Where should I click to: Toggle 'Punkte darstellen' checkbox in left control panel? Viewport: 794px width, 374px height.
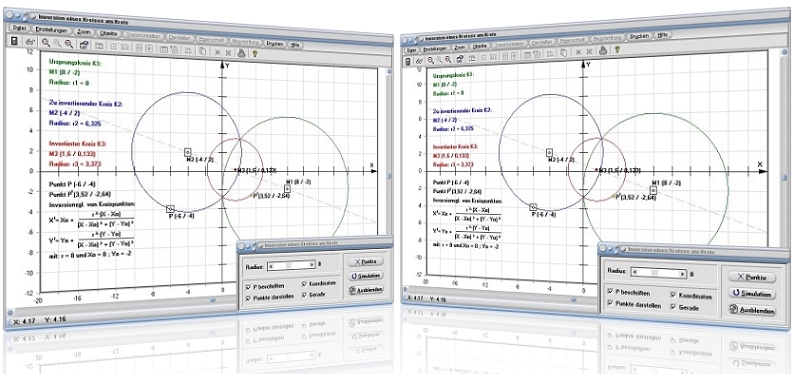tap(248, 299)
